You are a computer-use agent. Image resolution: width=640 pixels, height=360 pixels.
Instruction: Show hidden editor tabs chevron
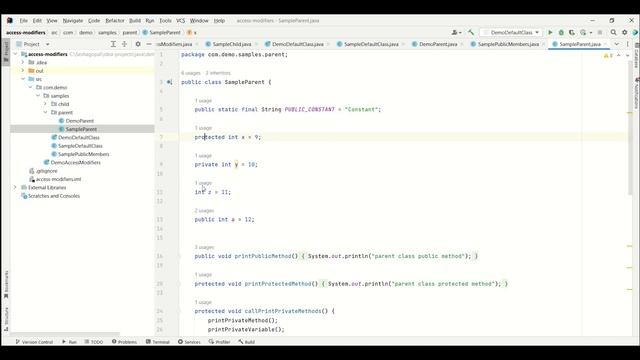[x=617, y=44]
